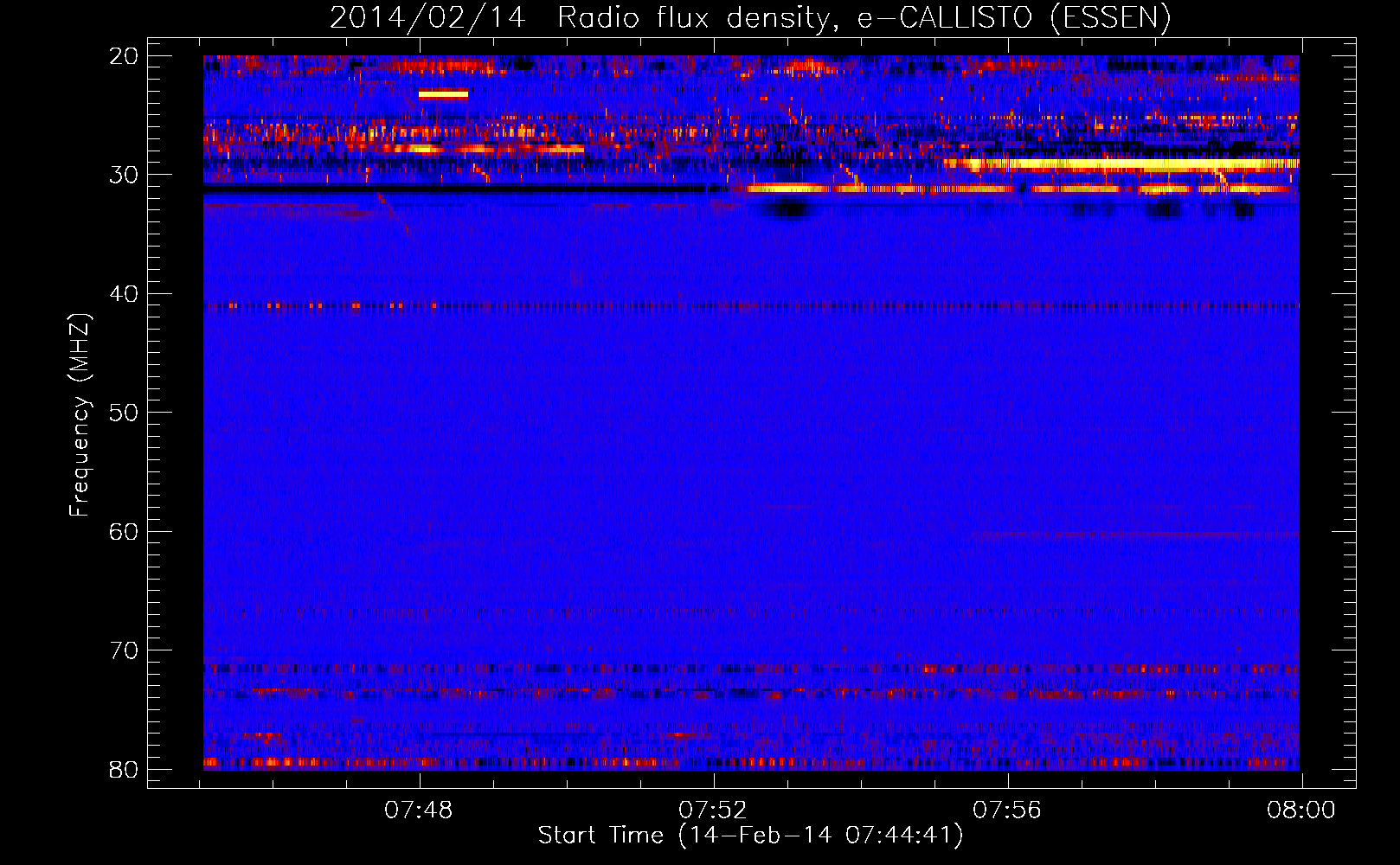
Task: Click the 'e-CALLISTO (ESSEN)' title text
Action: click(x=1014, y=18)
